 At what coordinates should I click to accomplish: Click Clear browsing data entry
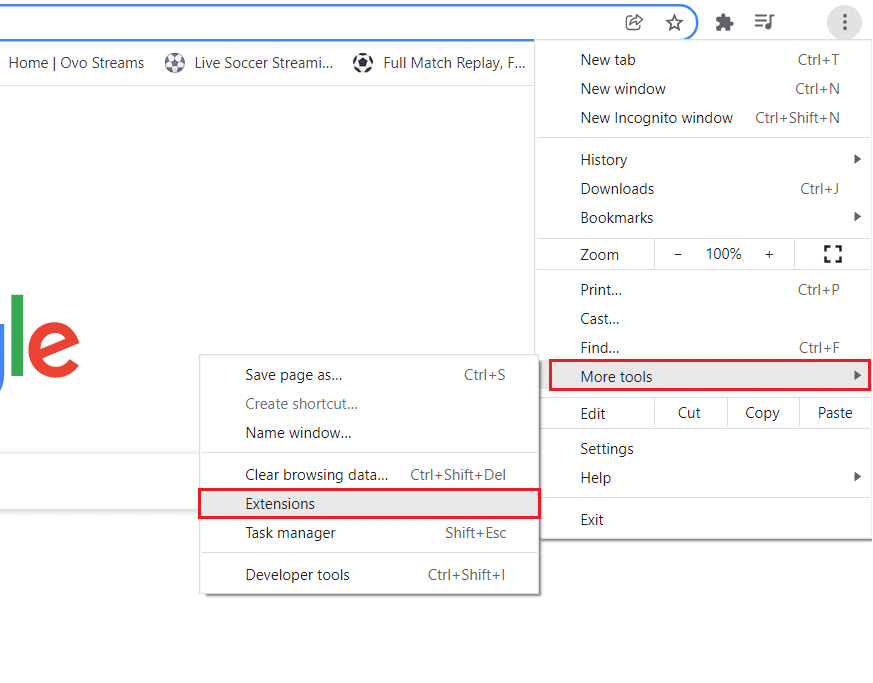[x=314, y=474]
